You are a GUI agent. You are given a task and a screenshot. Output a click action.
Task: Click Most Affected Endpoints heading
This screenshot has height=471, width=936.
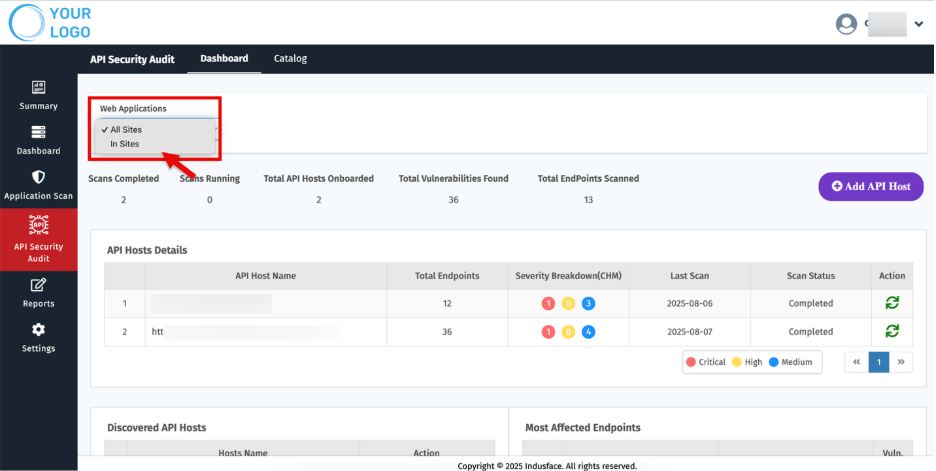tap(583, 427)
